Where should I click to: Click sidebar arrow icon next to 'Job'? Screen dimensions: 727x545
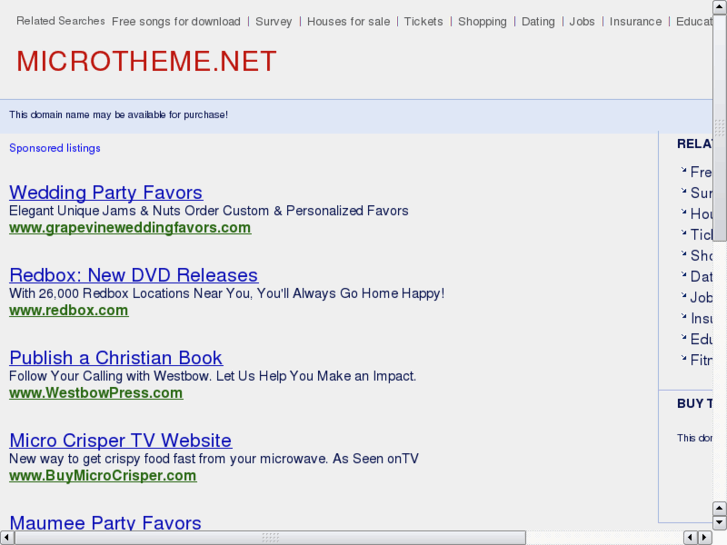tap(683, 295)
